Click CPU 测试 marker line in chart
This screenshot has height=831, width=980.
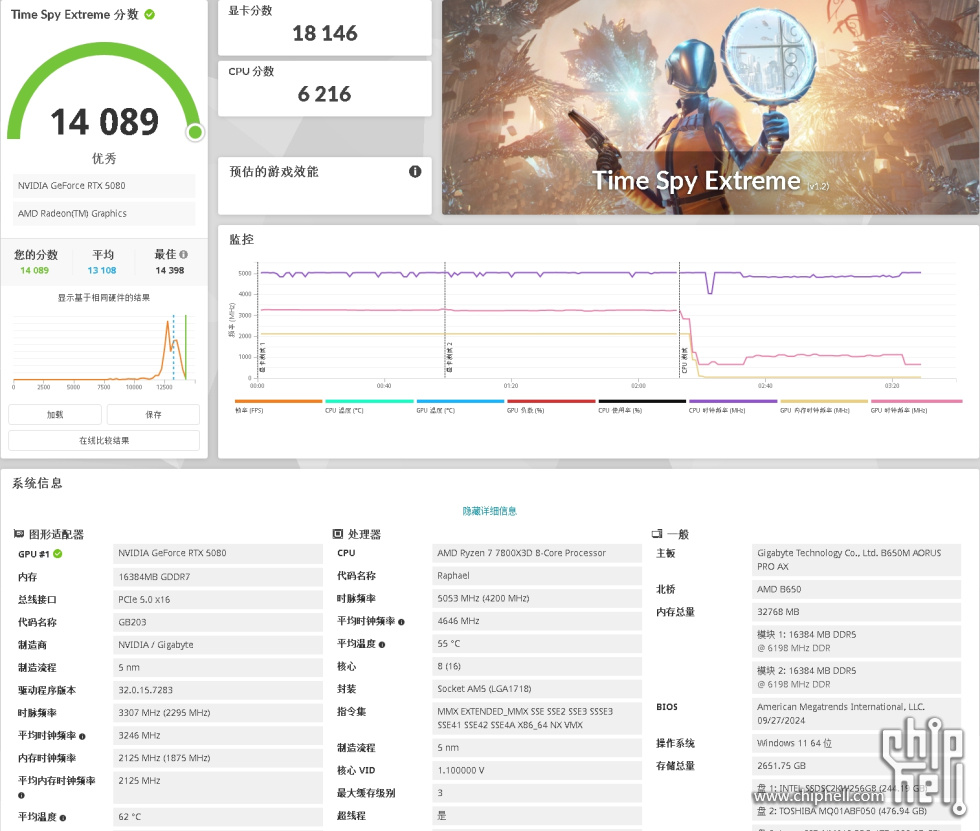coord(679,319)
